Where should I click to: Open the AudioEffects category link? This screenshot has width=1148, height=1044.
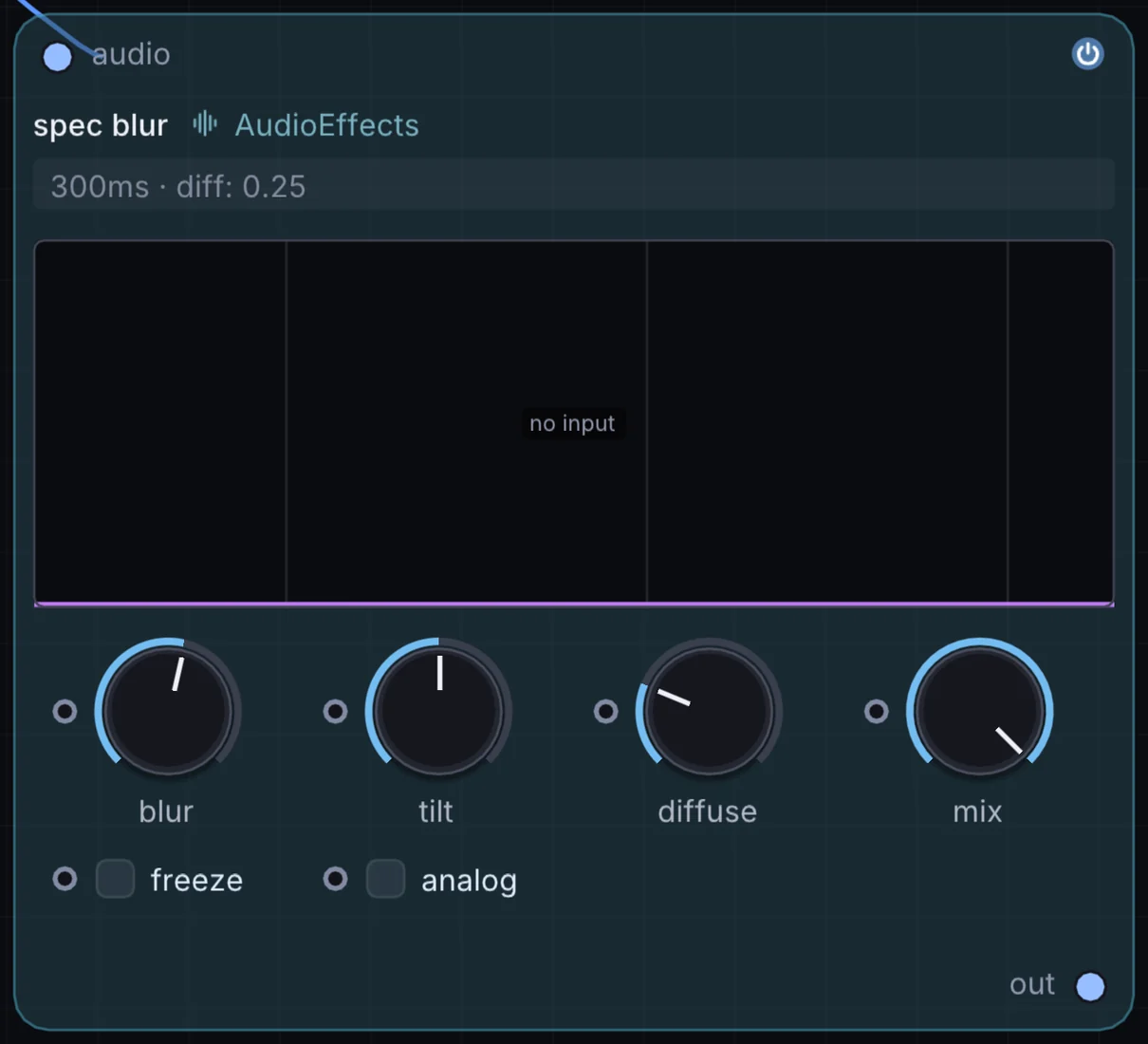(326, 124)
